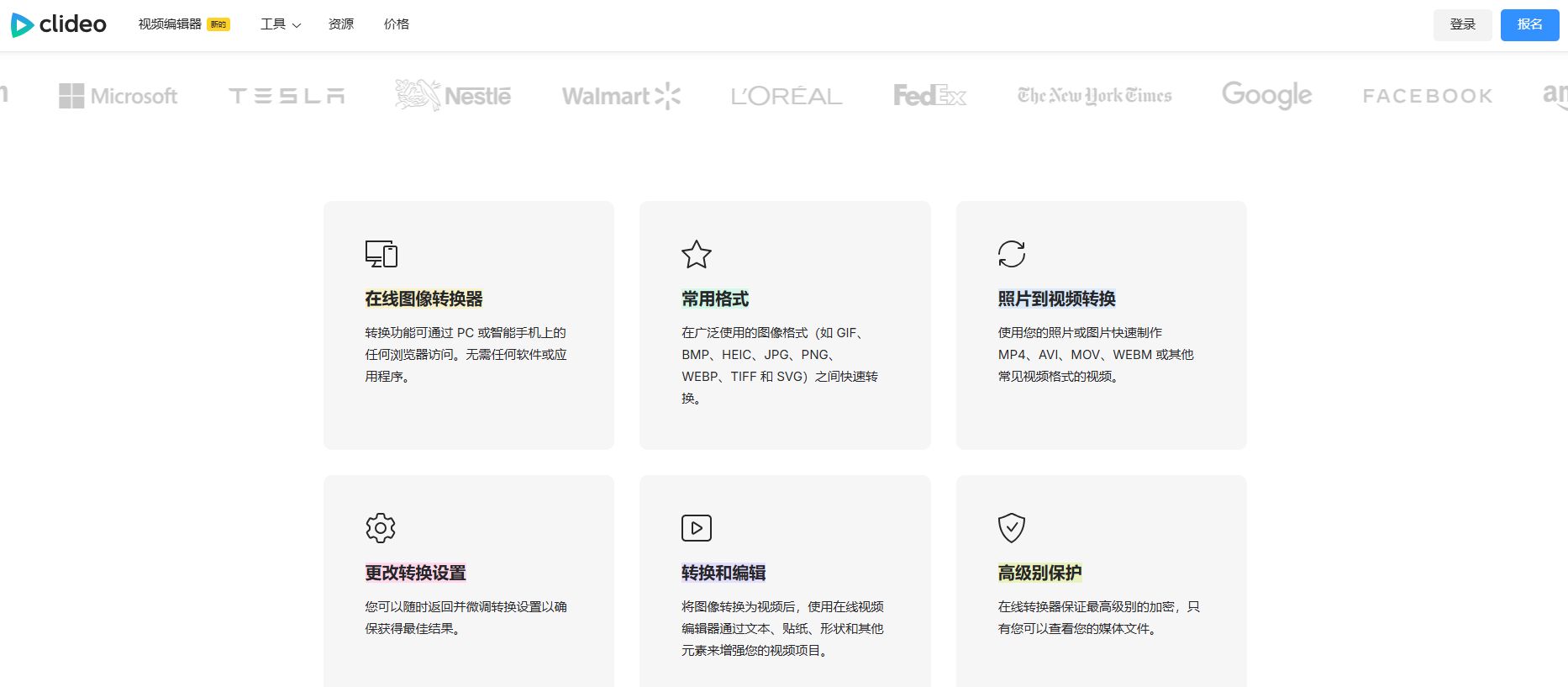Click the gear settings icon
Viewport: 1568px width, 687px height.
coord(381,528)
